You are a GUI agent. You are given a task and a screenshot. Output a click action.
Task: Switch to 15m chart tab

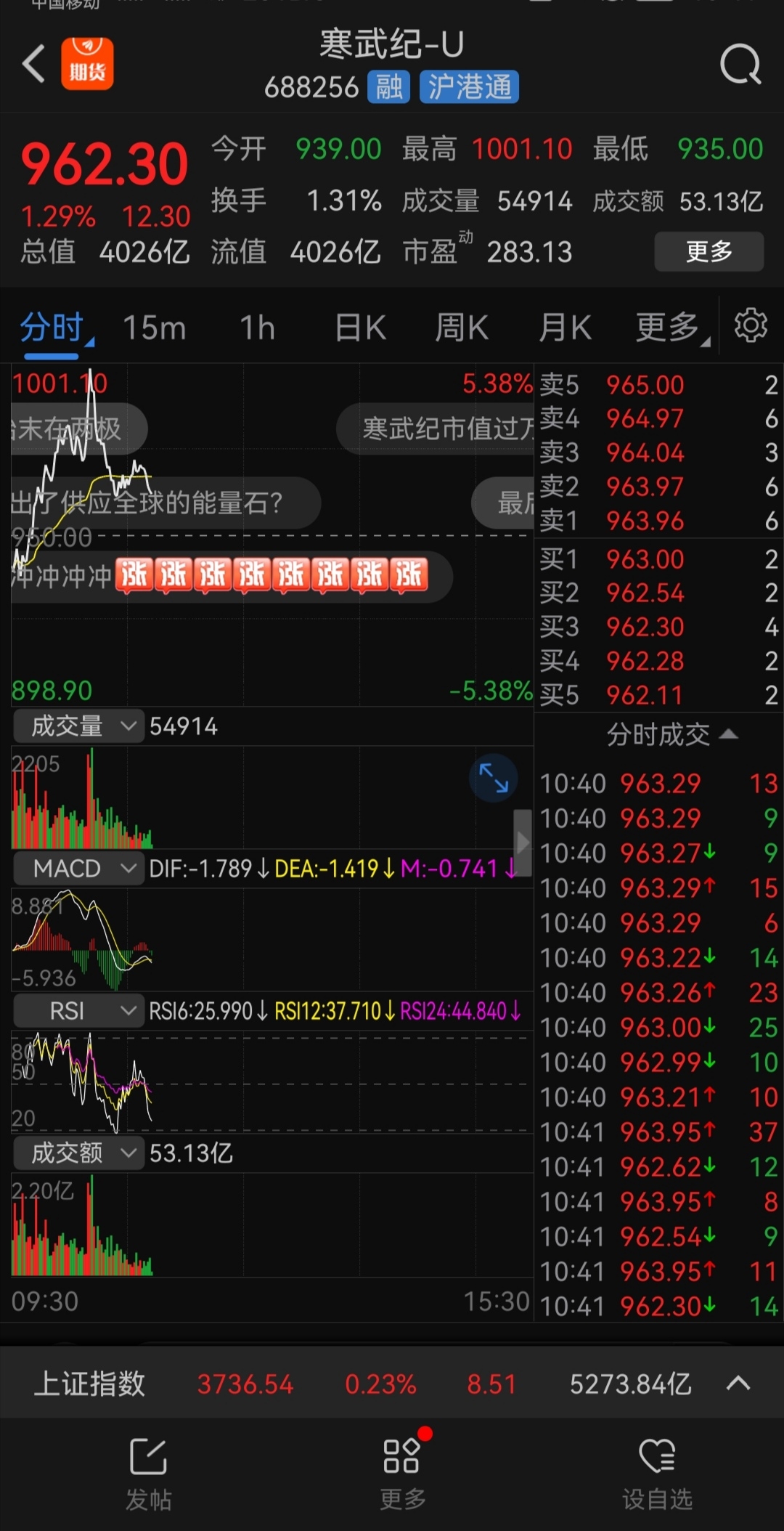tap(154, 328)
